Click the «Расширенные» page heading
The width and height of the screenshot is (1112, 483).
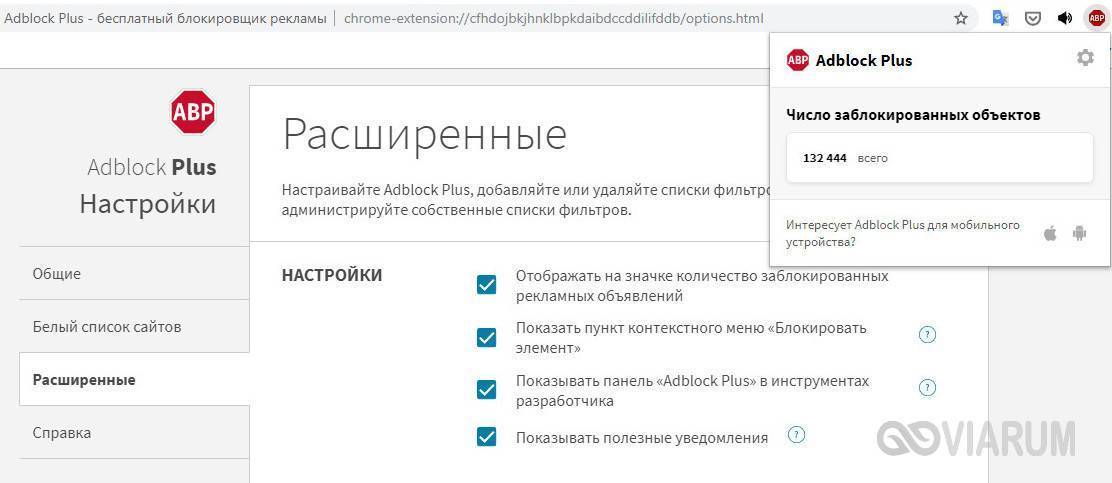pos(424,135)
